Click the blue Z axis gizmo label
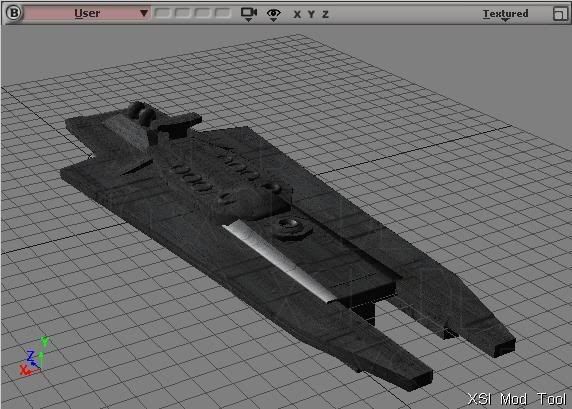The height and width of the screenshot is (409, 572). (31, 355)
